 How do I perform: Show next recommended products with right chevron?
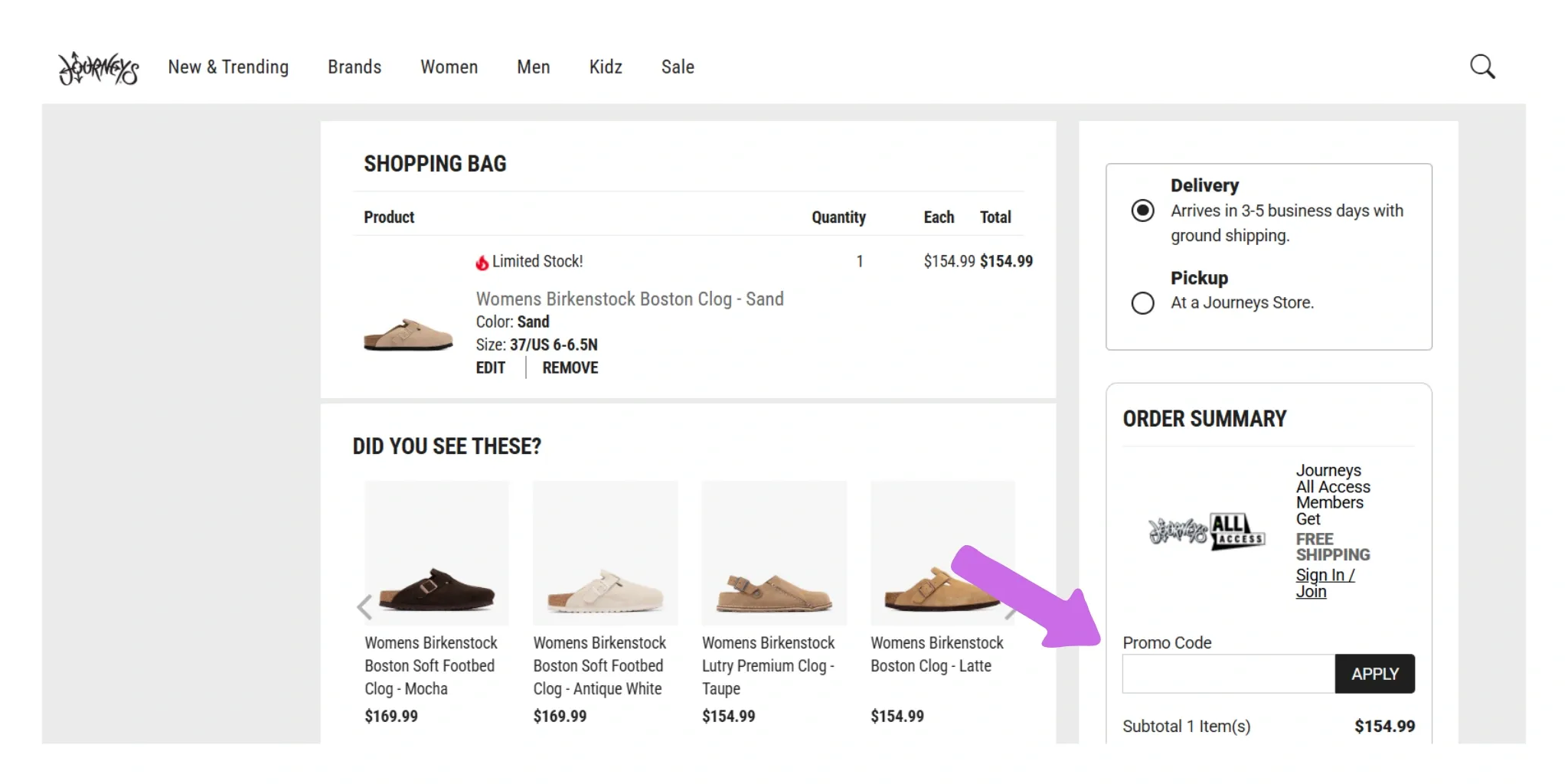click(x=1012, y=607)
